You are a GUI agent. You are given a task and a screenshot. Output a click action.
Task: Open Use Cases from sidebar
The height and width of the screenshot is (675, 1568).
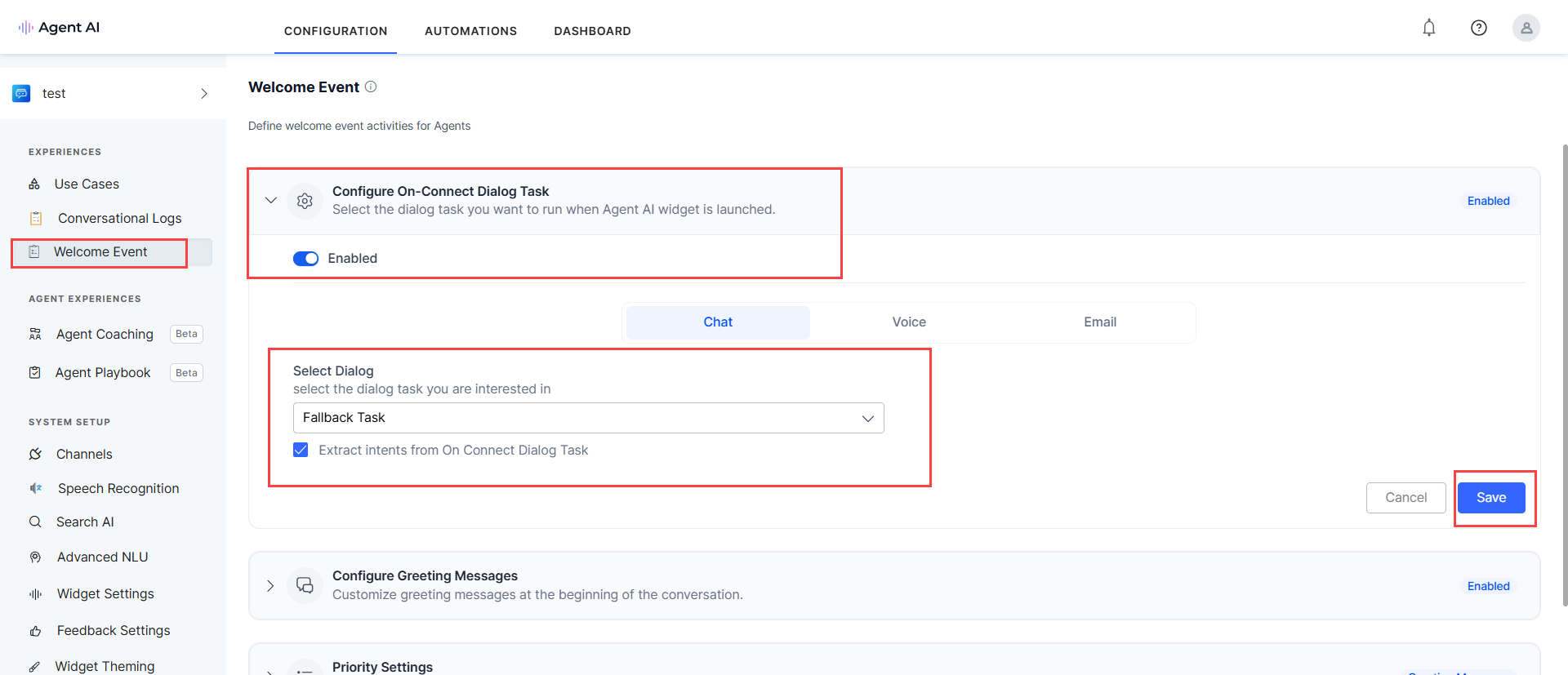point(87,184)
